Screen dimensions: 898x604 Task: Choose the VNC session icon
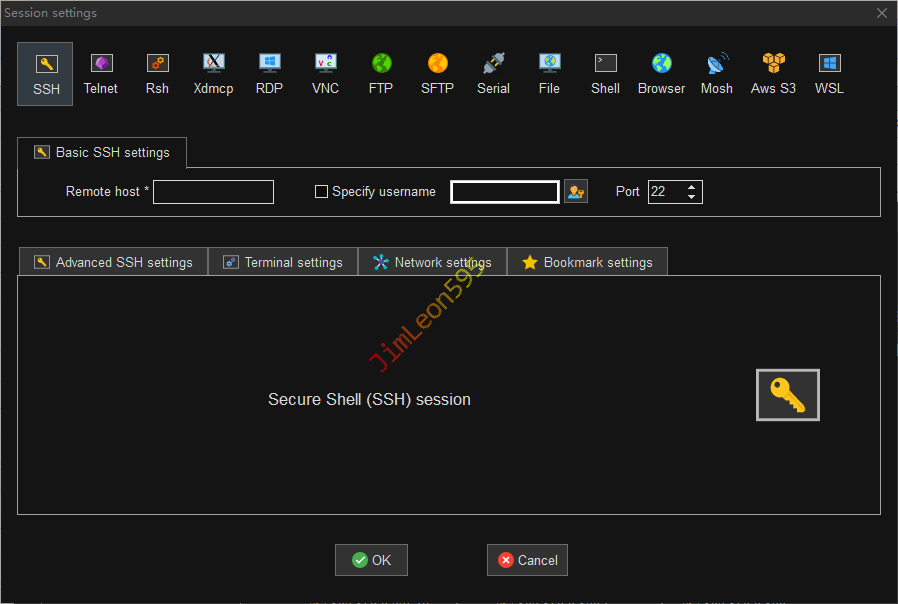(325, 74)
